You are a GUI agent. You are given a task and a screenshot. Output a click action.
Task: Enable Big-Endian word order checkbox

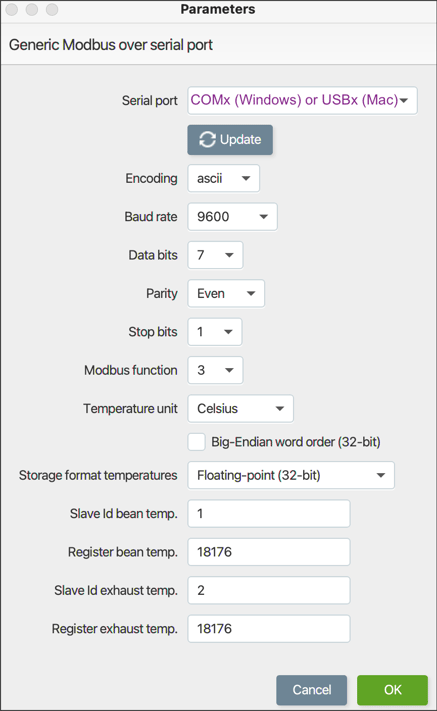196,442
